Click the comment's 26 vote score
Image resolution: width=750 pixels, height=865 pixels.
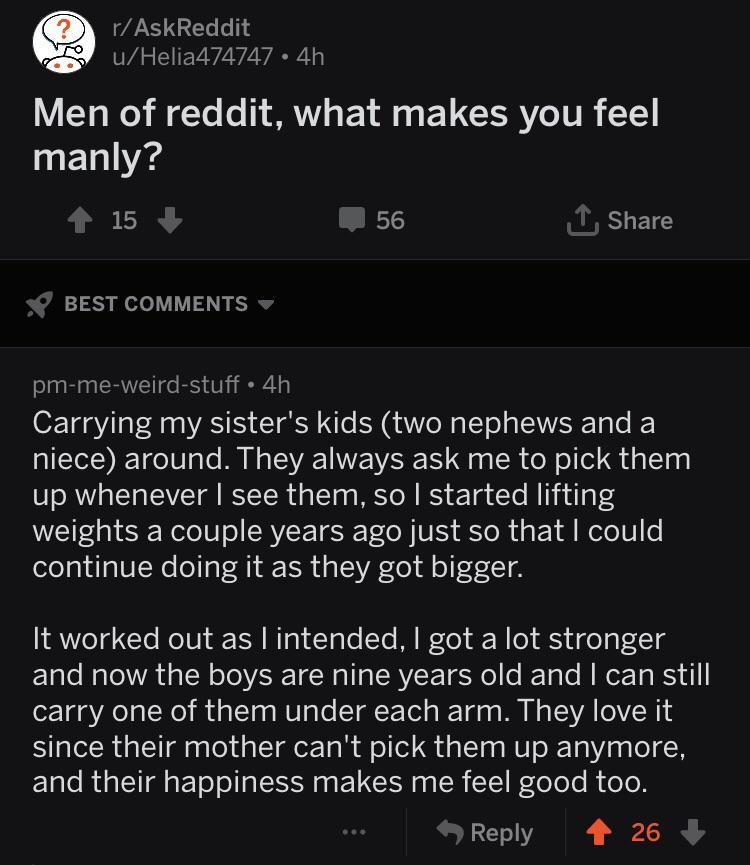point(646,832)
